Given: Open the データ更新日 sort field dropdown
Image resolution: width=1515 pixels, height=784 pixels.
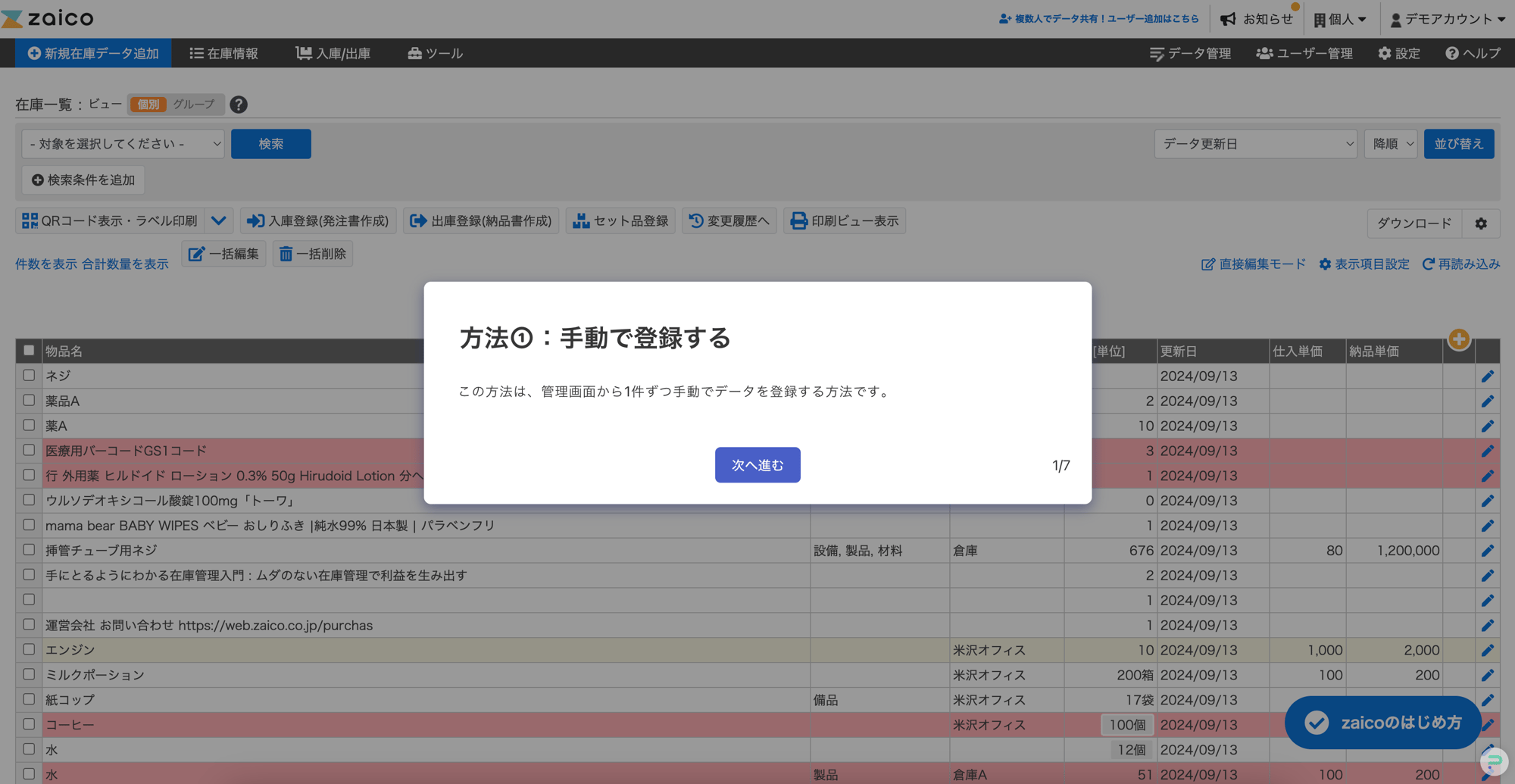Looking at the screenshot, I should (x=1255, y=144).
